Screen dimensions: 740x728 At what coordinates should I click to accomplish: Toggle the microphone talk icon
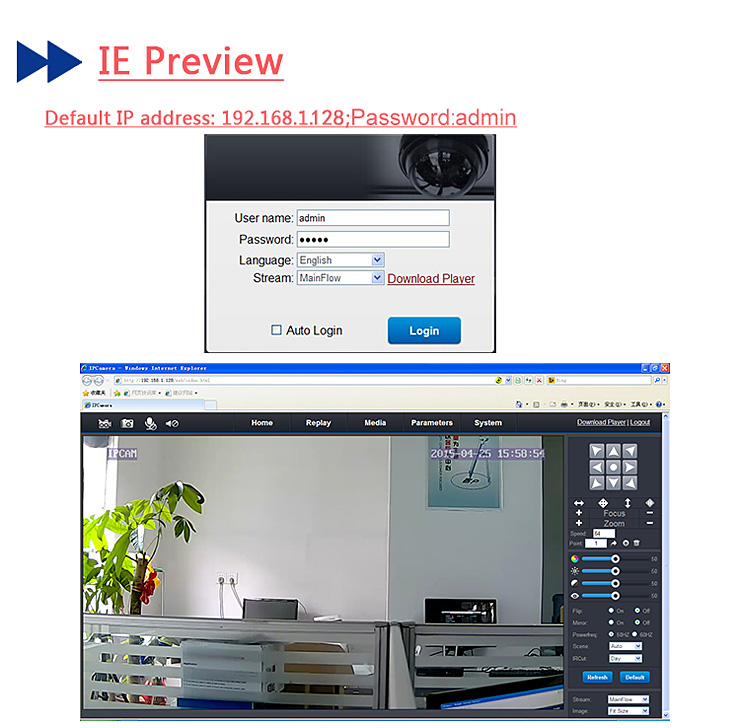click(150, 423)
